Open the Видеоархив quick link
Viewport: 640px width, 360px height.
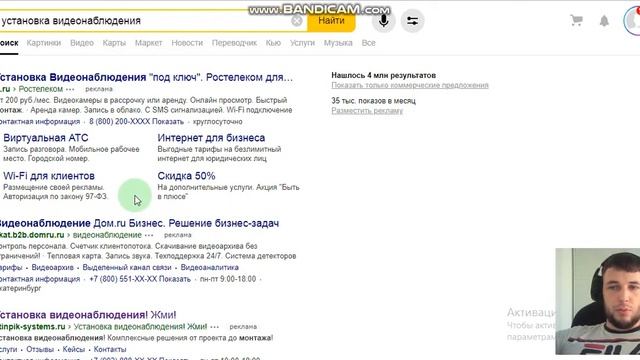coord(53,268)
